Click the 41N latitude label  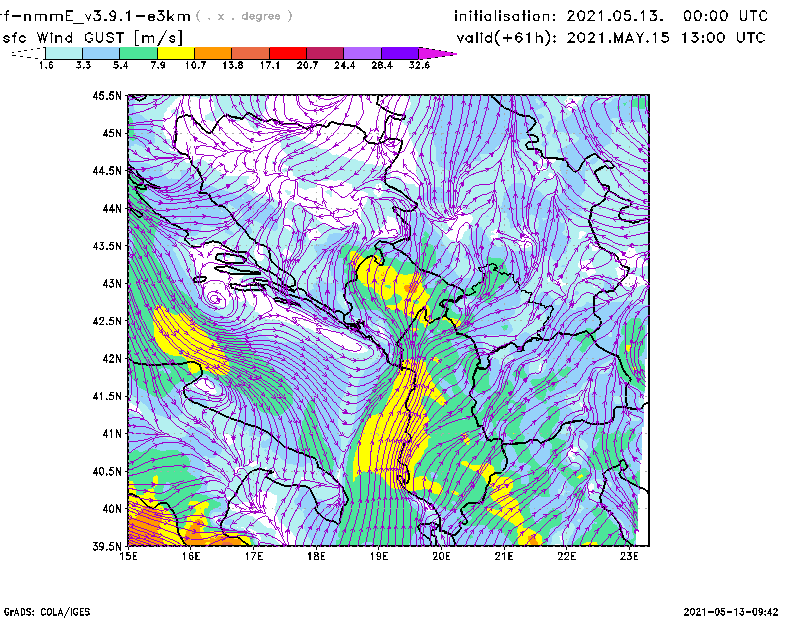tap(112, 434)
